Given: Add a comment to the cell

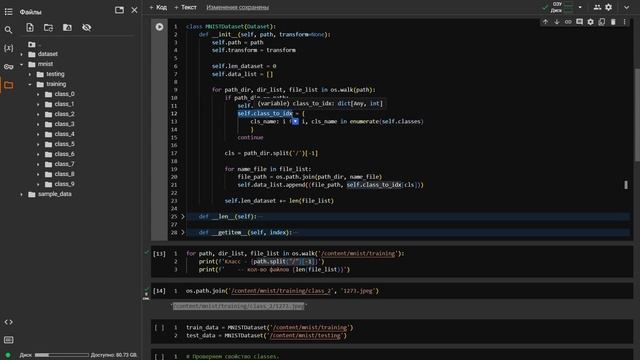Looking at the screenshot, I should [580, 22].
